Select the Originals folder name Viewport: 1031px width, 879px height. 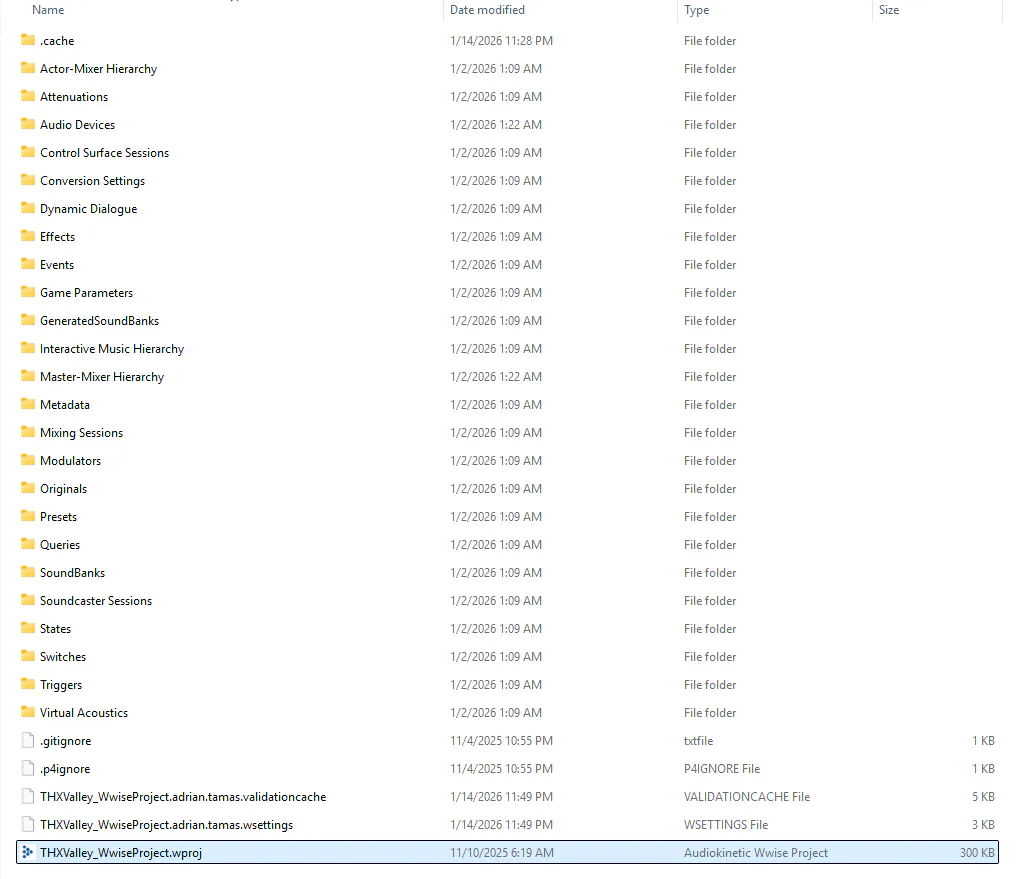tap(64, 488)
